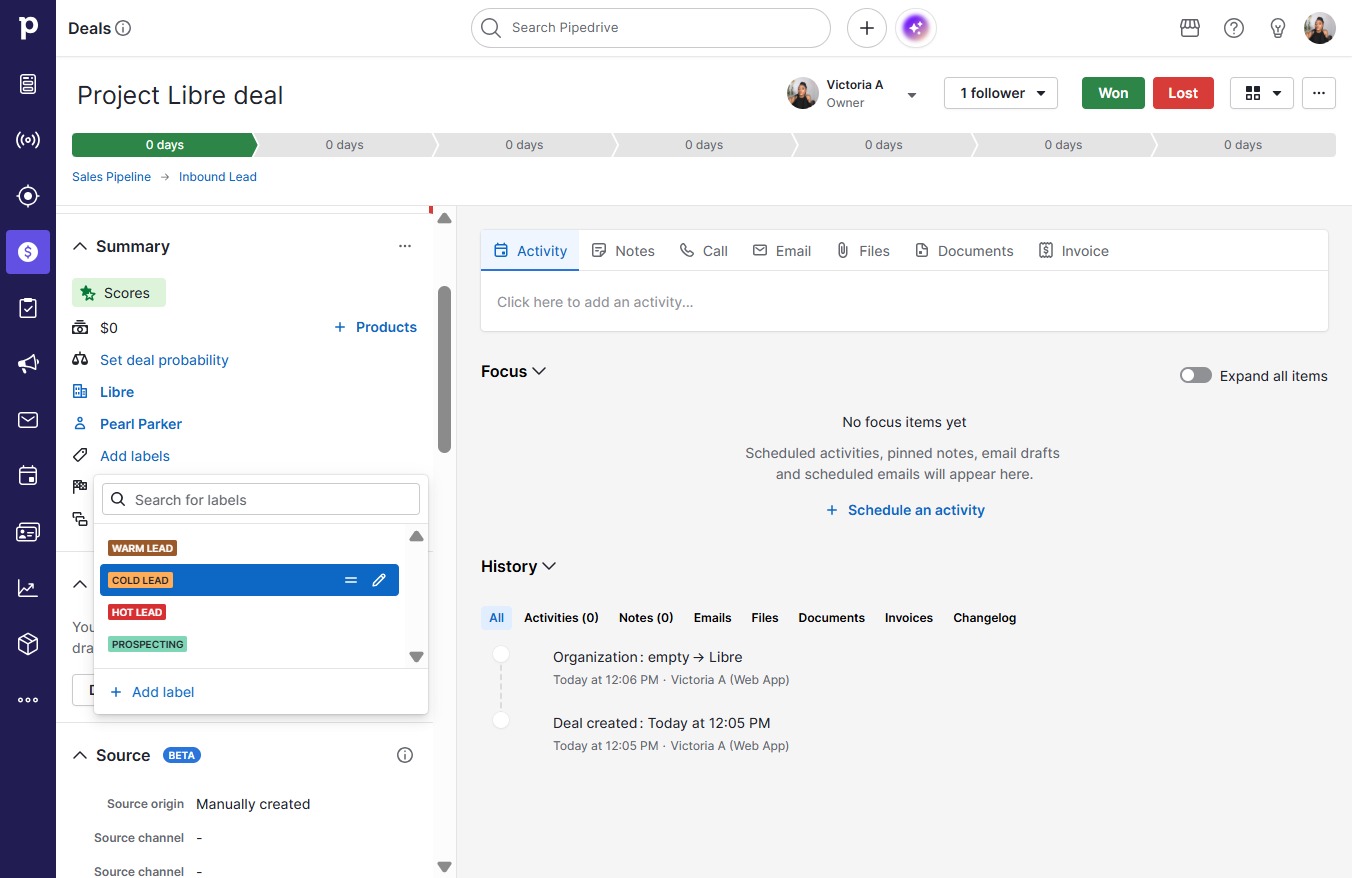Open the deal more-options ellipsis button
This screenshot has height=878, width=1352.
click(x=1319, y=93)
